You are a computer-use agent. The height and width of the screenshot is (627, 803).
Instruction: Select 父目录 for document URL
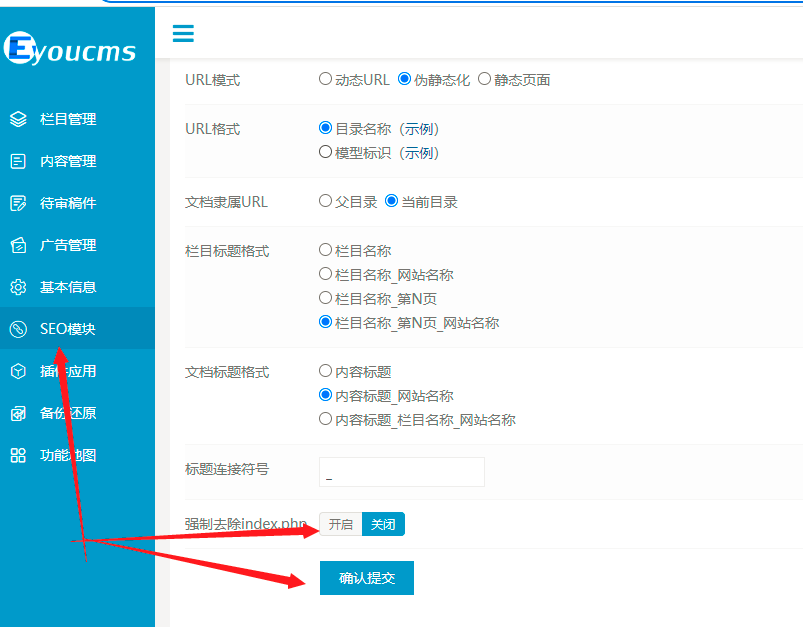click(325, 201)
